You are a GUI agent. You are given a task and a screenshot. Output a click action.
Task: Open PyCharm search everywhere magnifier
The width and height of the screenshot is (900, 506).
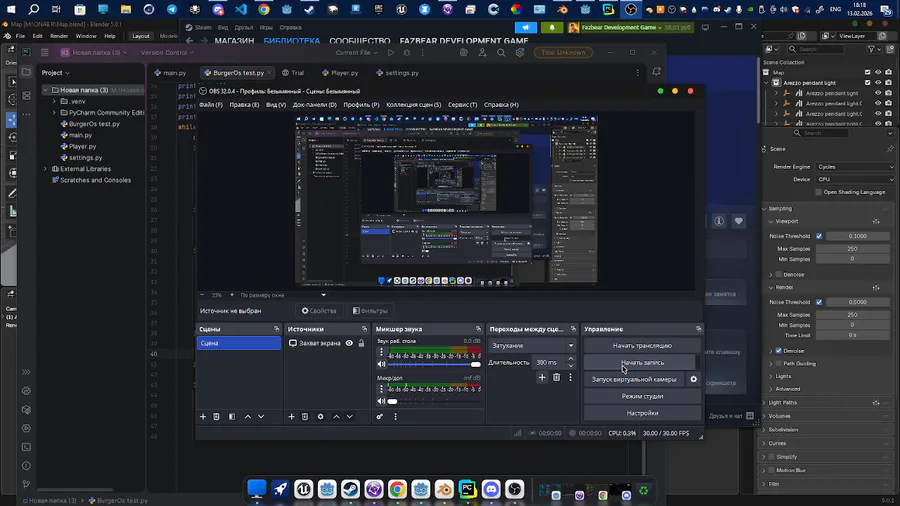tap(501, 52)
